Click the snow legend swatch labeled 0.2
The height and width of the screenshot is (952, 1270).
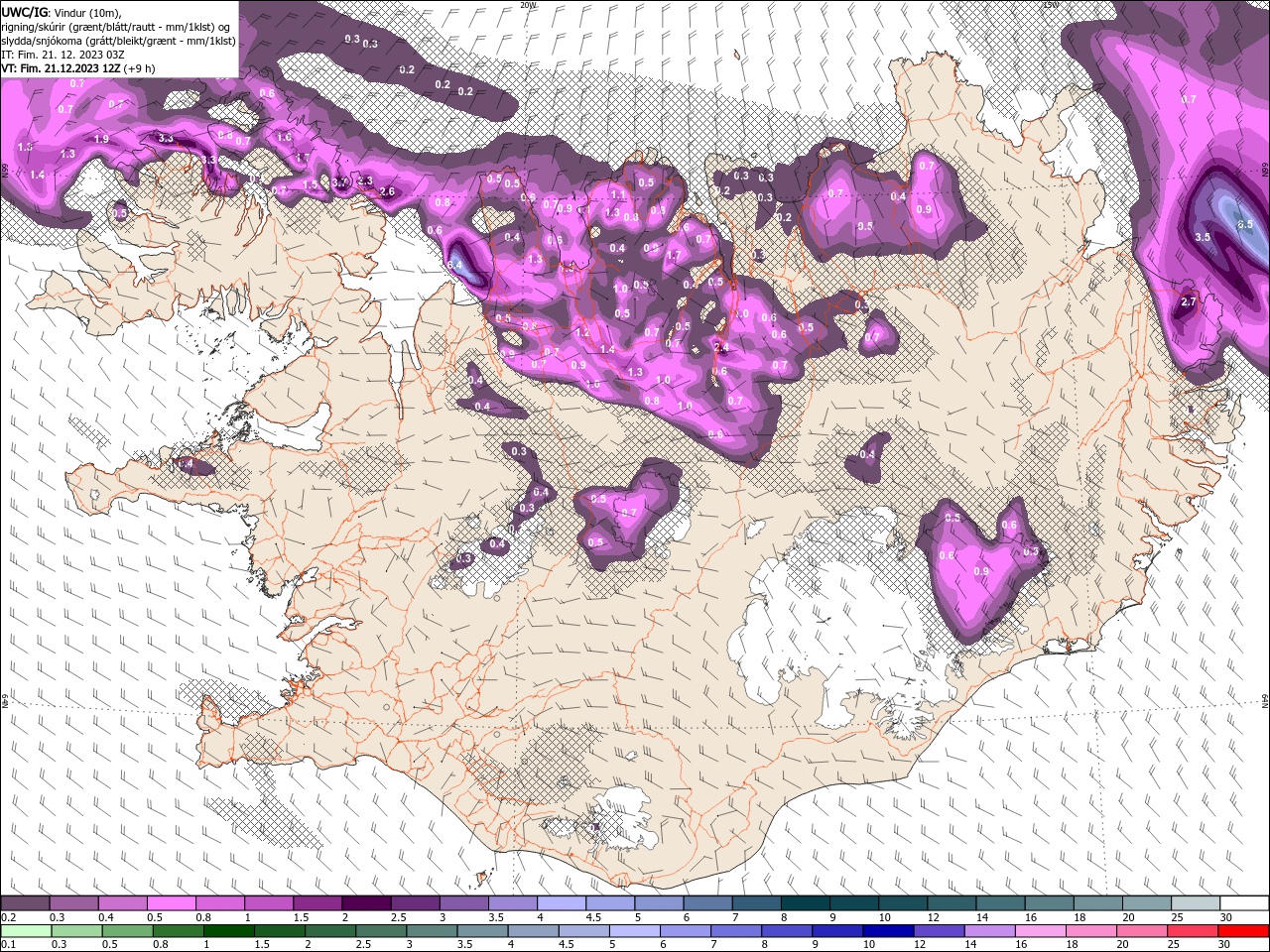(x=25, y=903)
